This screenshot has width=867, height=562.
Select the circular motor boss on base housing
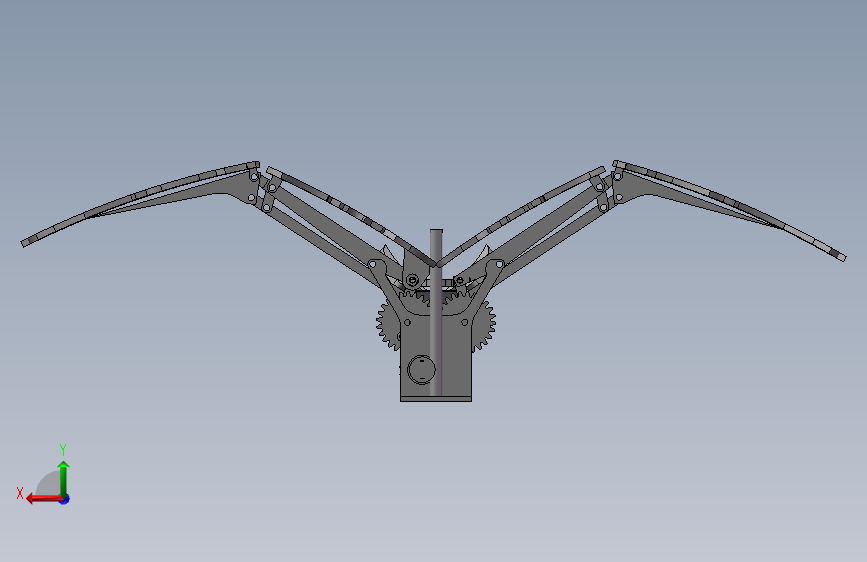pos(421,370)
